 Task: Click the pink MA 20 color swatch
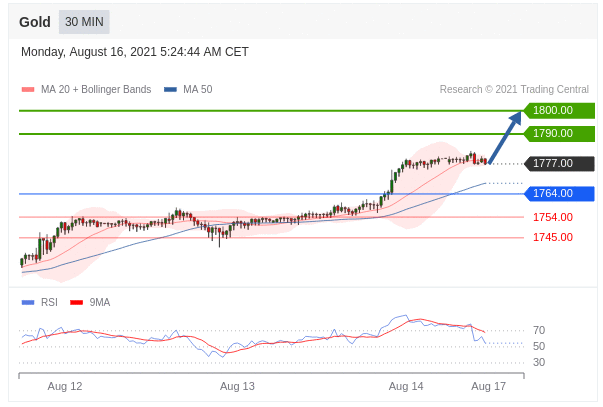28,90
